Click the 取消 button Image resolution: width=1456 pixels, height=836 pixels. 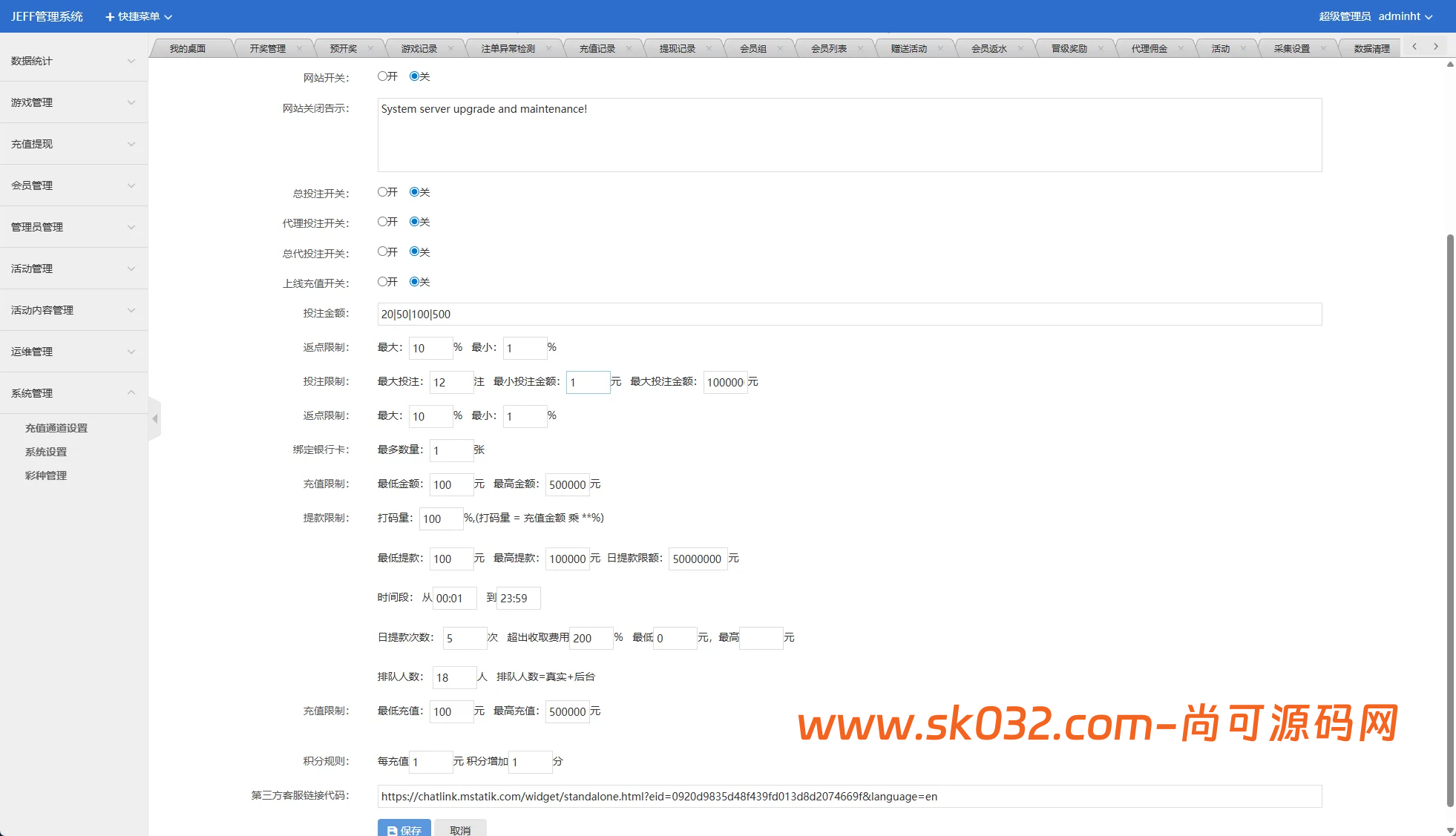460,830
